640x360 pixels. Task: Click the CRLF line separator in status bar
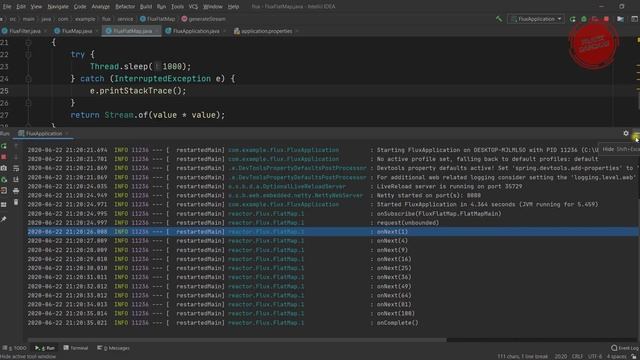[577, 356]
